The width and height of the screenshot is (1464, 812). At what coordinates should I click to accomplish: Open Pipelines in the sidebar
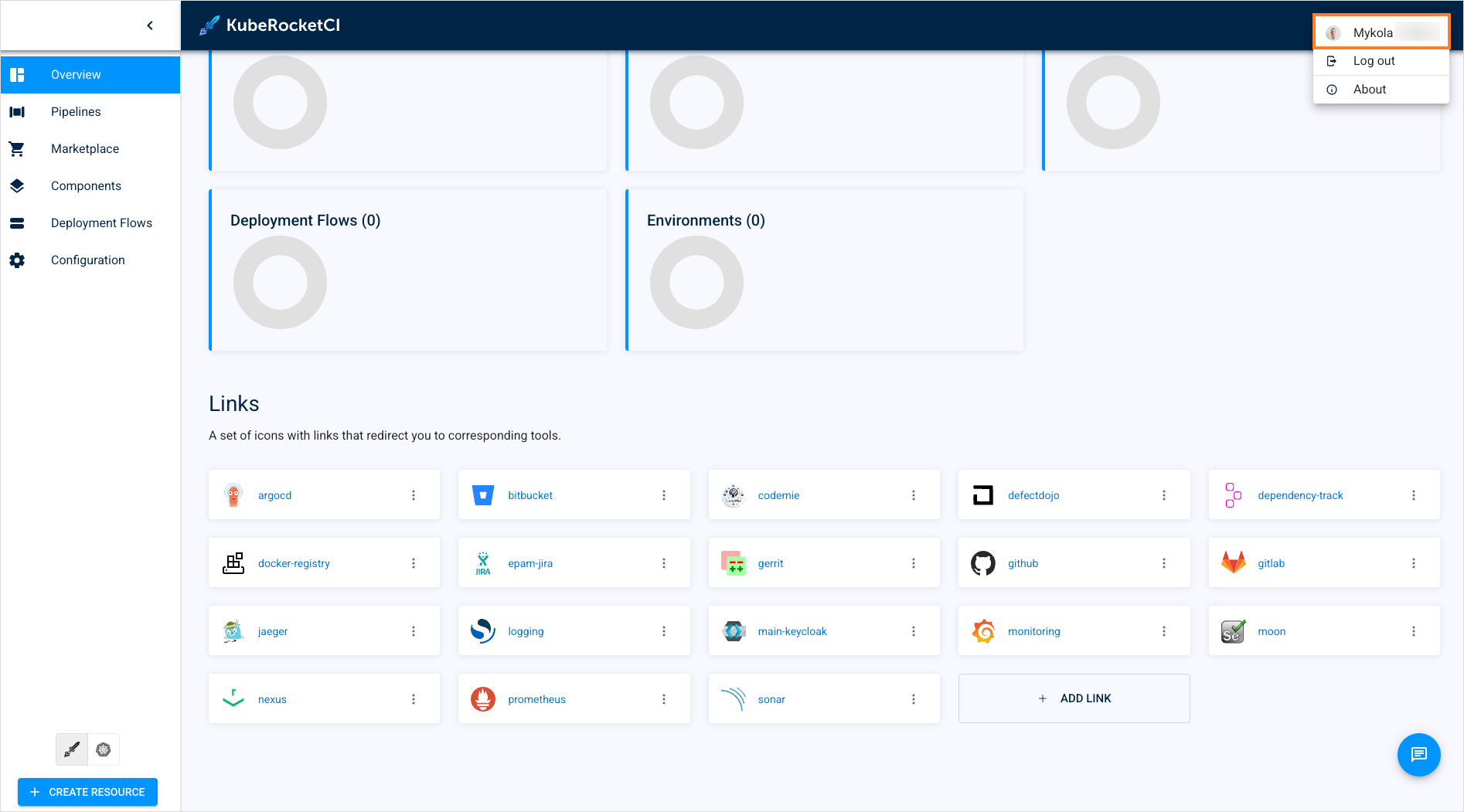(x=76, y=112)
